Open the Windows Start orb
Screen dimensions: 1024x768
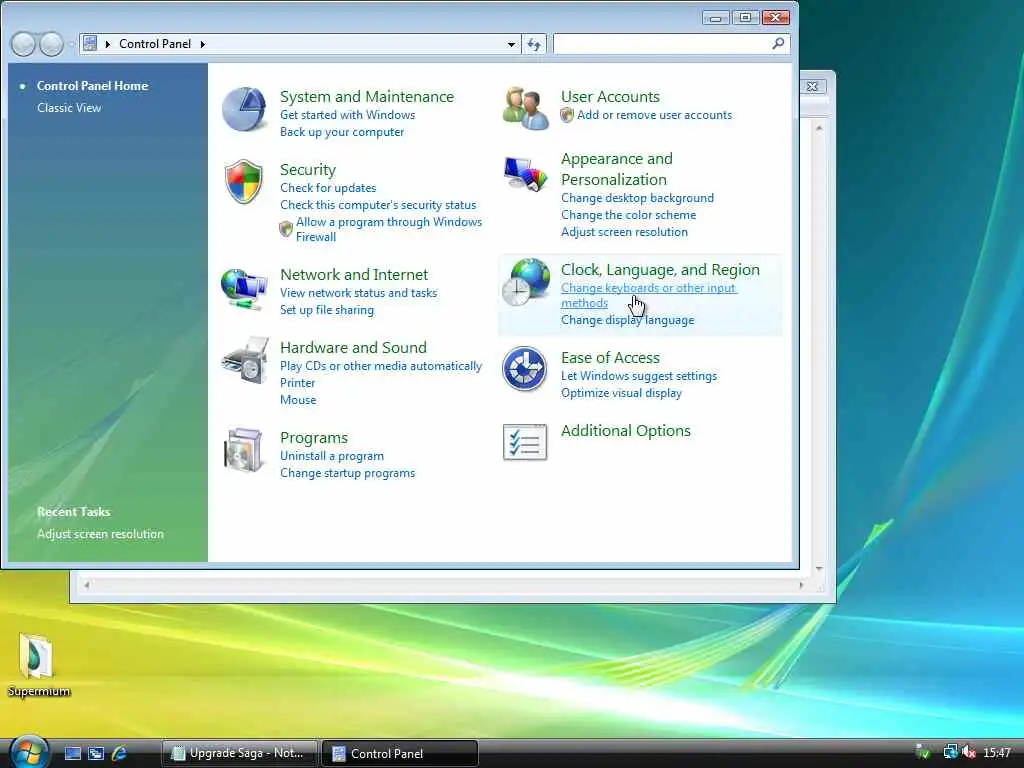point(28,752)
